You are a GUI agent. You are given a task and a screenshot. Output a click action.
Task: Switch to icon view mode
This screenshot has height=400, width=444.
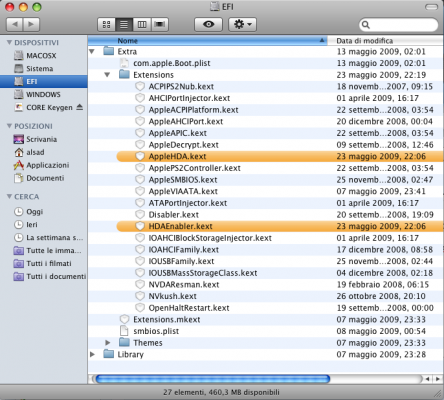tap(106, 24)
